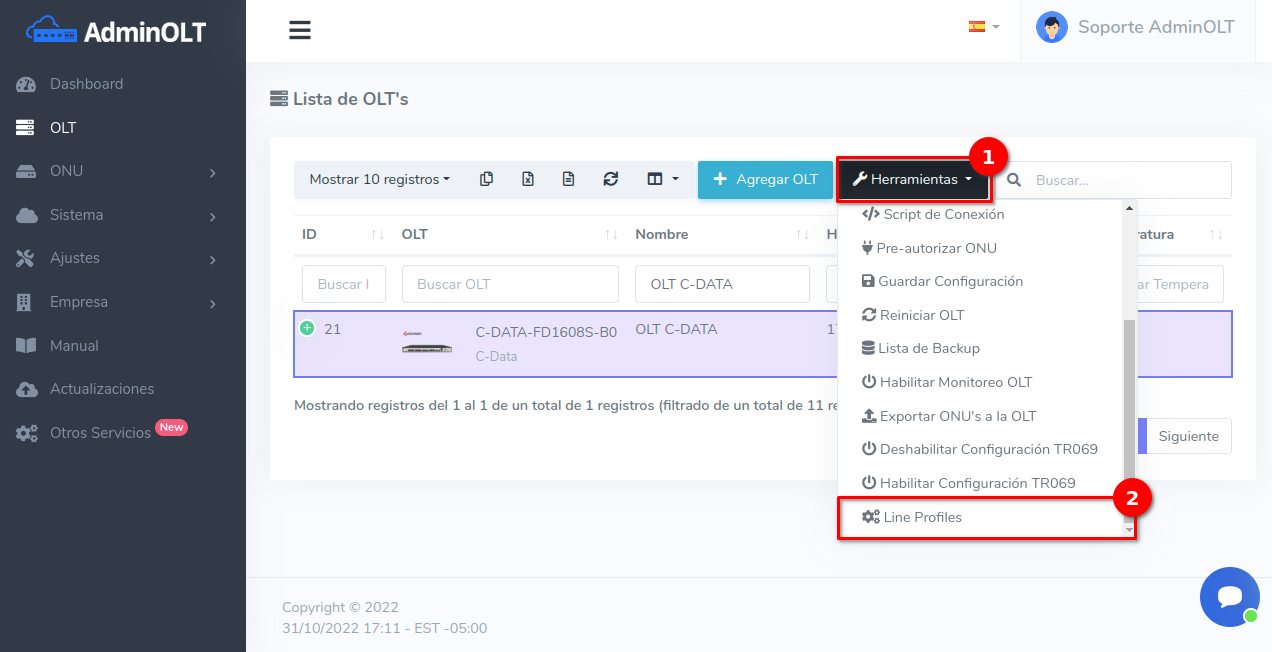Open the language flag dropdown
The image size is (1272, 652).
coord(983,27)
